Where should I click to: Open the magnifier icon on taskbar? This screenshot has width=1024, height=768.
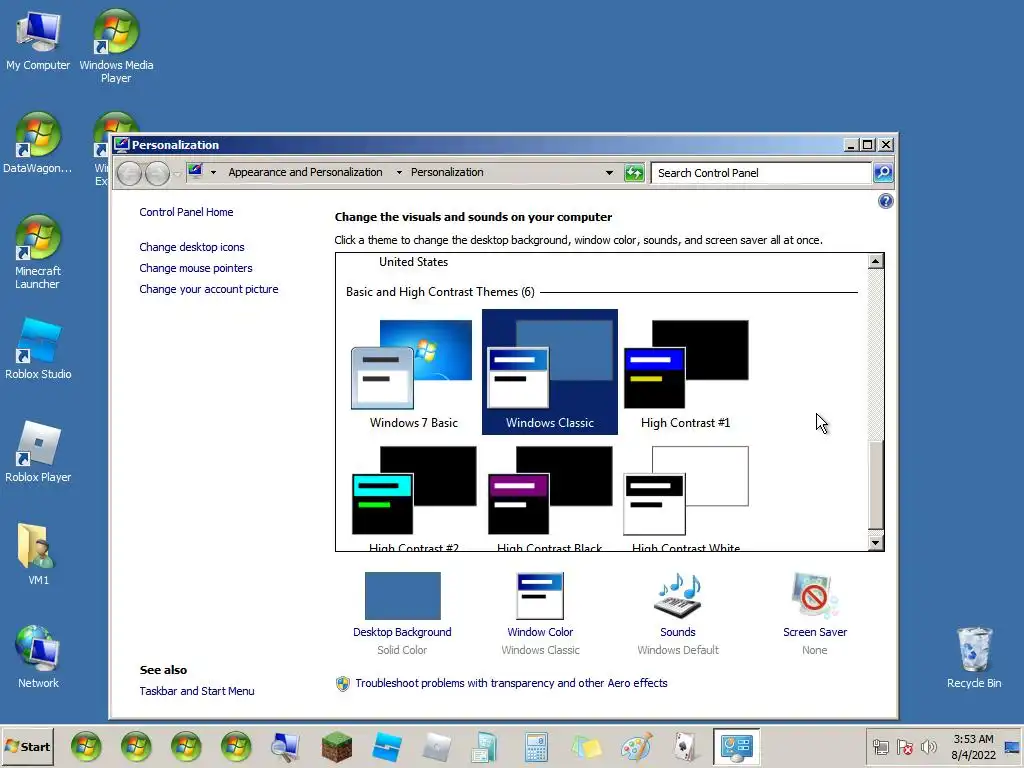coord(285,747)
